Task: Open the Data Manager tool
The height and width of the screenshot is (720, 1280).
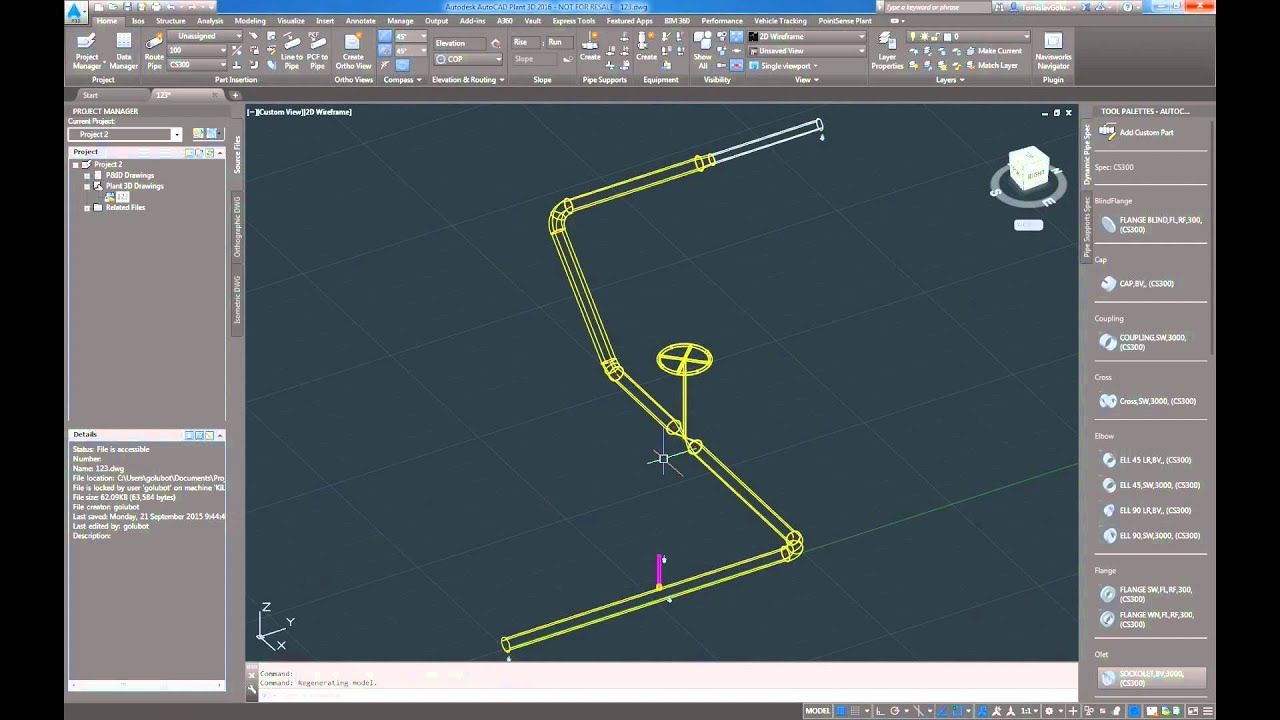Action: [124, 50]
